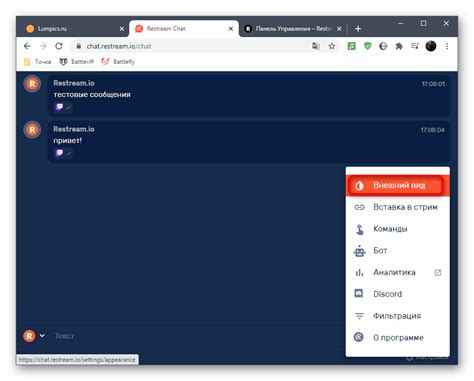Click the external link icon next to Аналитика
Image resolution: width=474 pixels, height=381 pixels.
click(438, 273)
